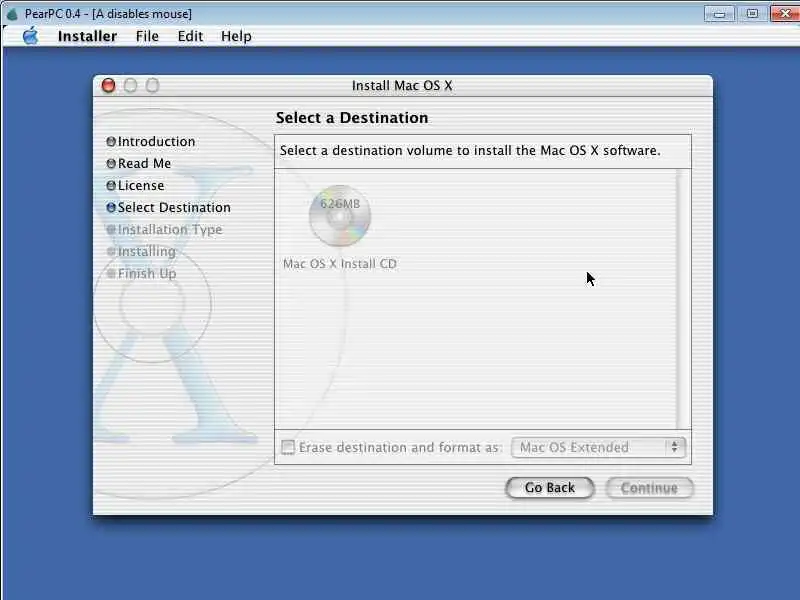The height and width of the screenshot is (600, 800).
Task: Click the format dropdown up-down arrows
Action: [x=674, y=447]
